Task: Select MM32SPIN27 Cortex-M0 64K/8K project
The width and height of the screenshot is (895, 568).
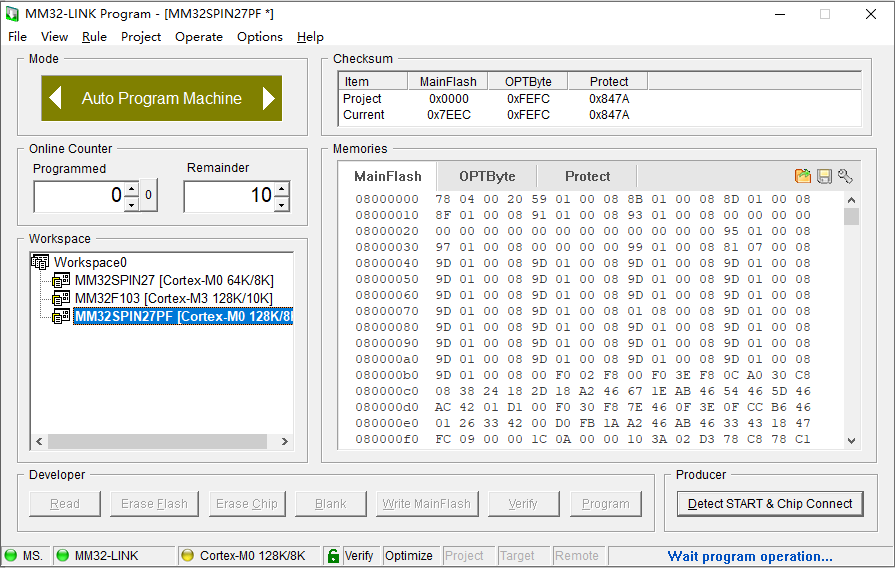Action: tap(174, 280)
